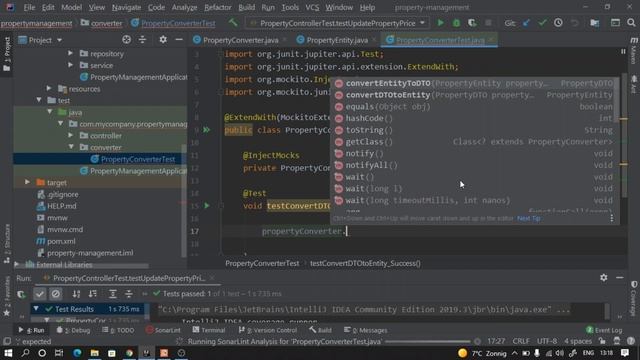Collapse the test folder
The width and height of the screenshot is (640, 360).
(x=39, y=100)
